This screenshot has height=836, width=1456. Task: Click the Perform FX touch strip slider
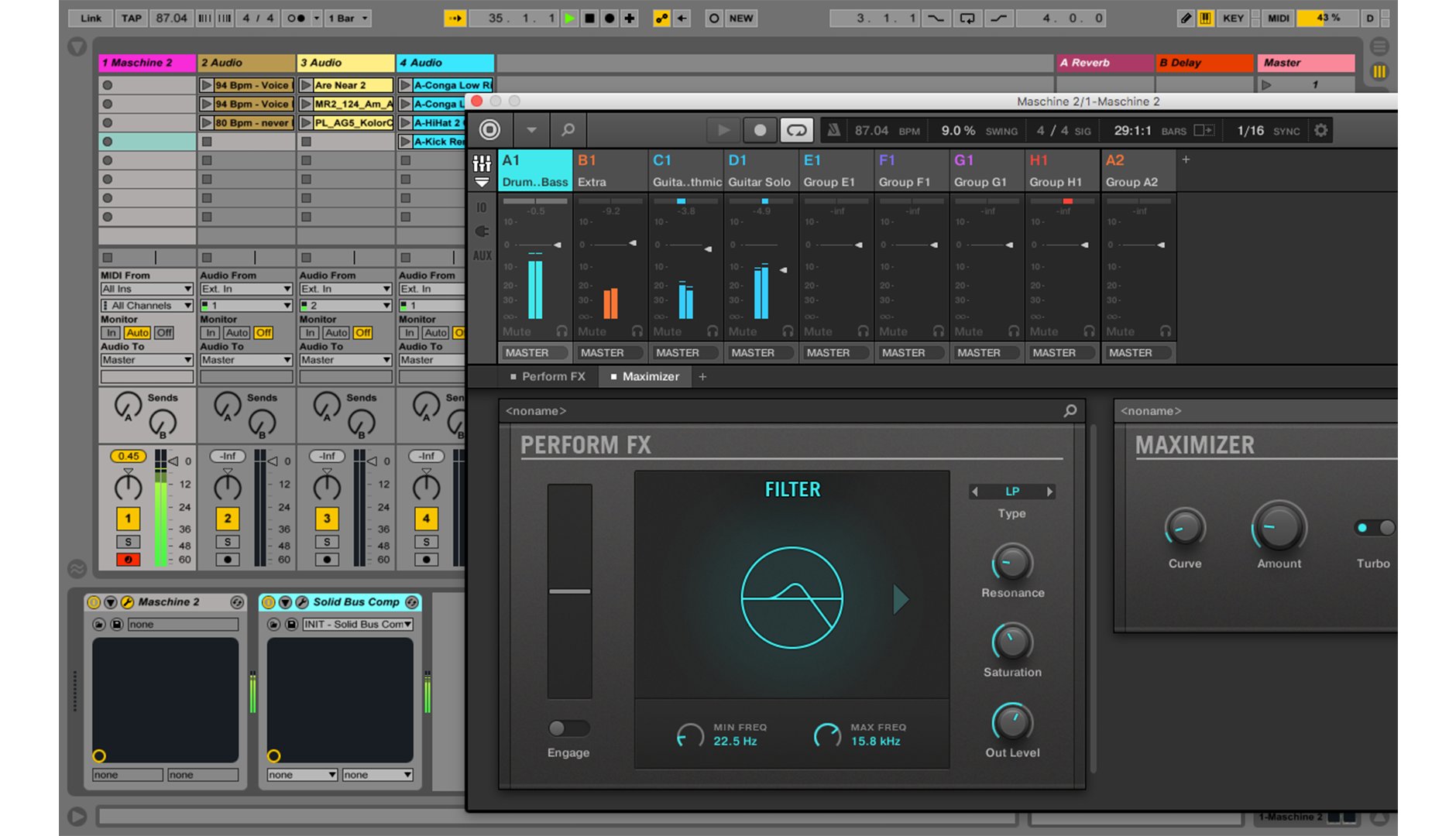pos(569,591)
